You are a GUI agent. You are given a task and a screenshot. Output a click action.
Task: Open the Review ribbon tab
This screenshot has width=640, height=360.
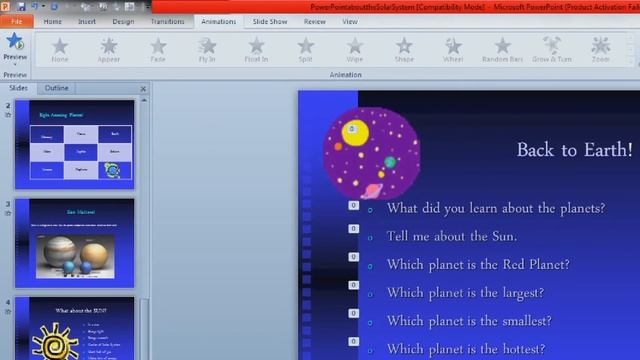pos(315,22)
